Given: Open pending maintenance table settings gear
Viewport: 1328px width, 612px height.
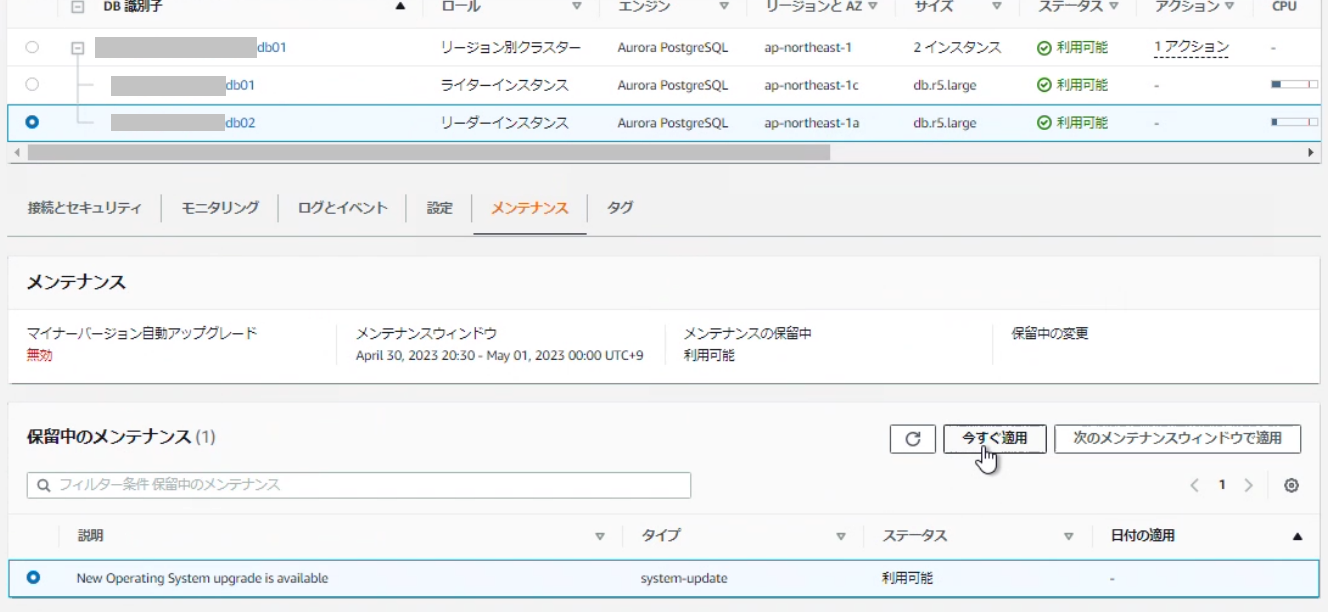Looking at the screenshot, I should (x=1291, y=485).
